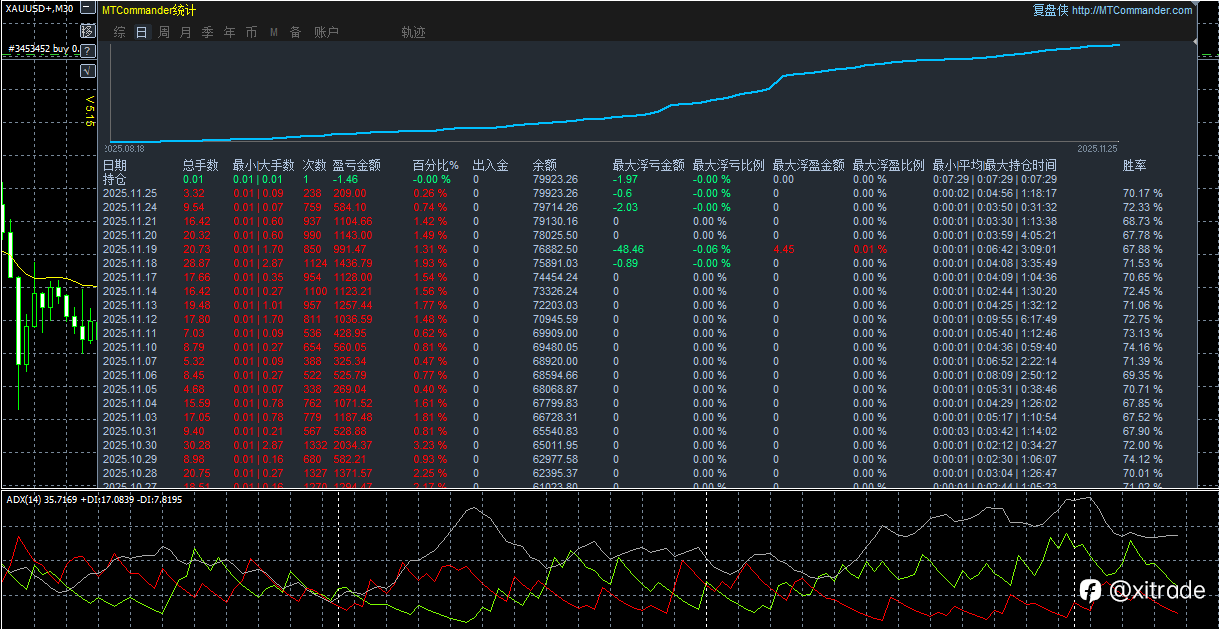Click the '胜率' column header
This screenshot has width=1219, height=629.
pos(1134,165)
